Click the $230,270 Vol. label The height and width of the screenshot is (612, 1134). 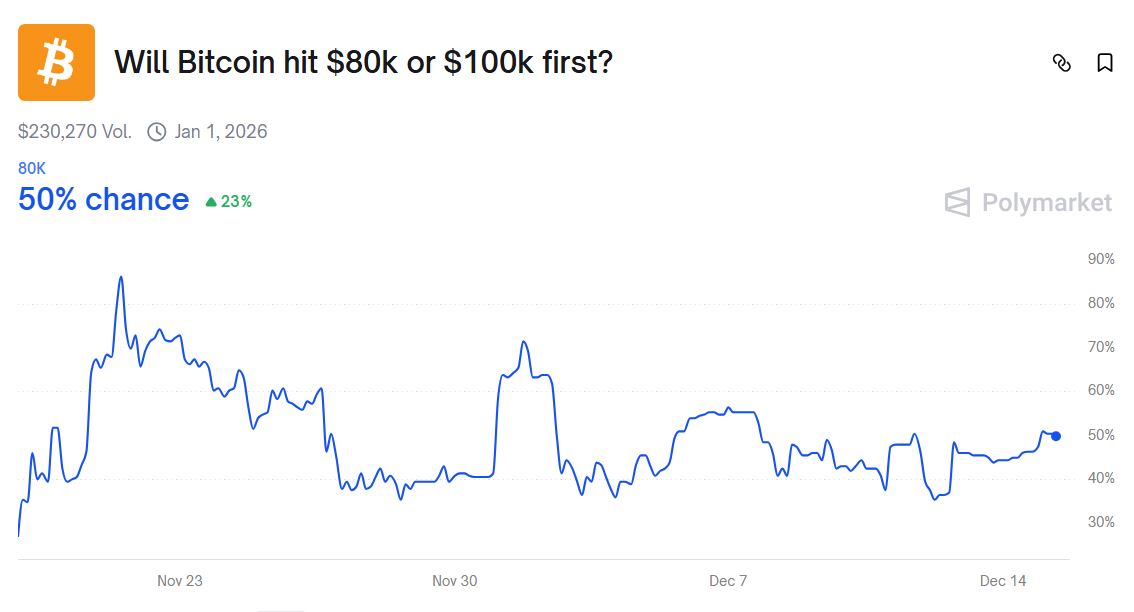point(75,132)
